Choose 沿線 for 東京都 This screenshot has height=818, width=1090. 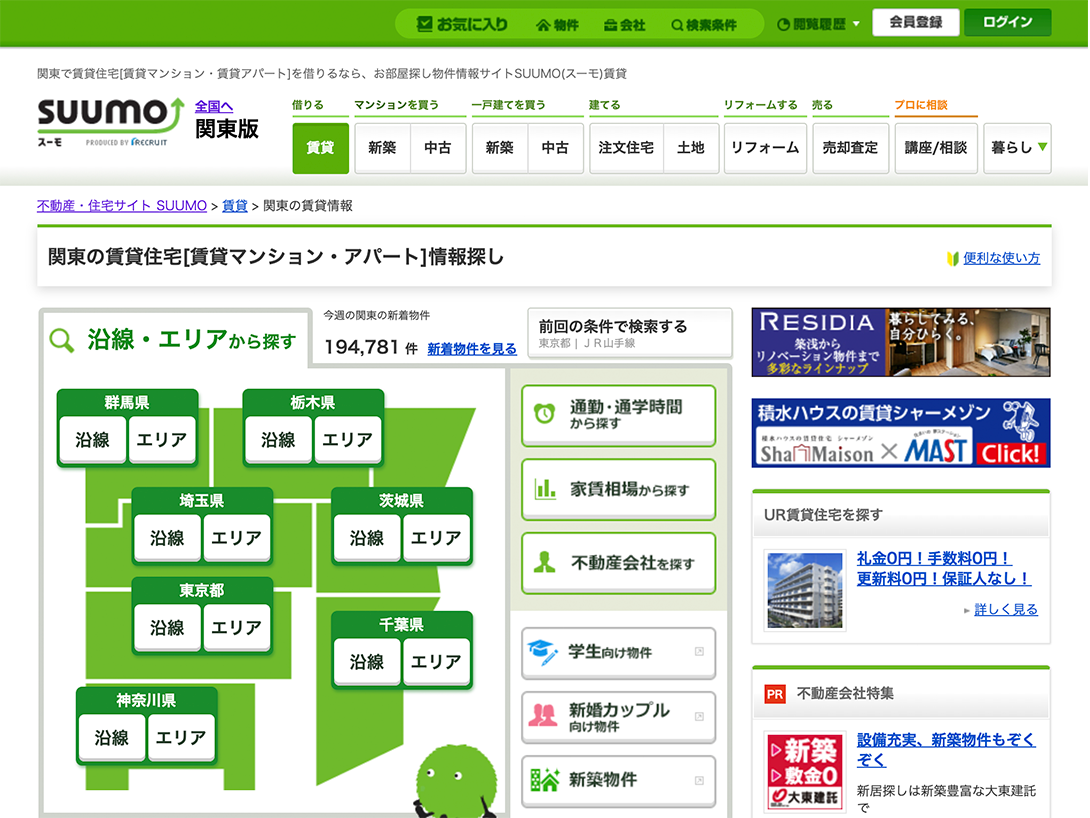(168, 627)
